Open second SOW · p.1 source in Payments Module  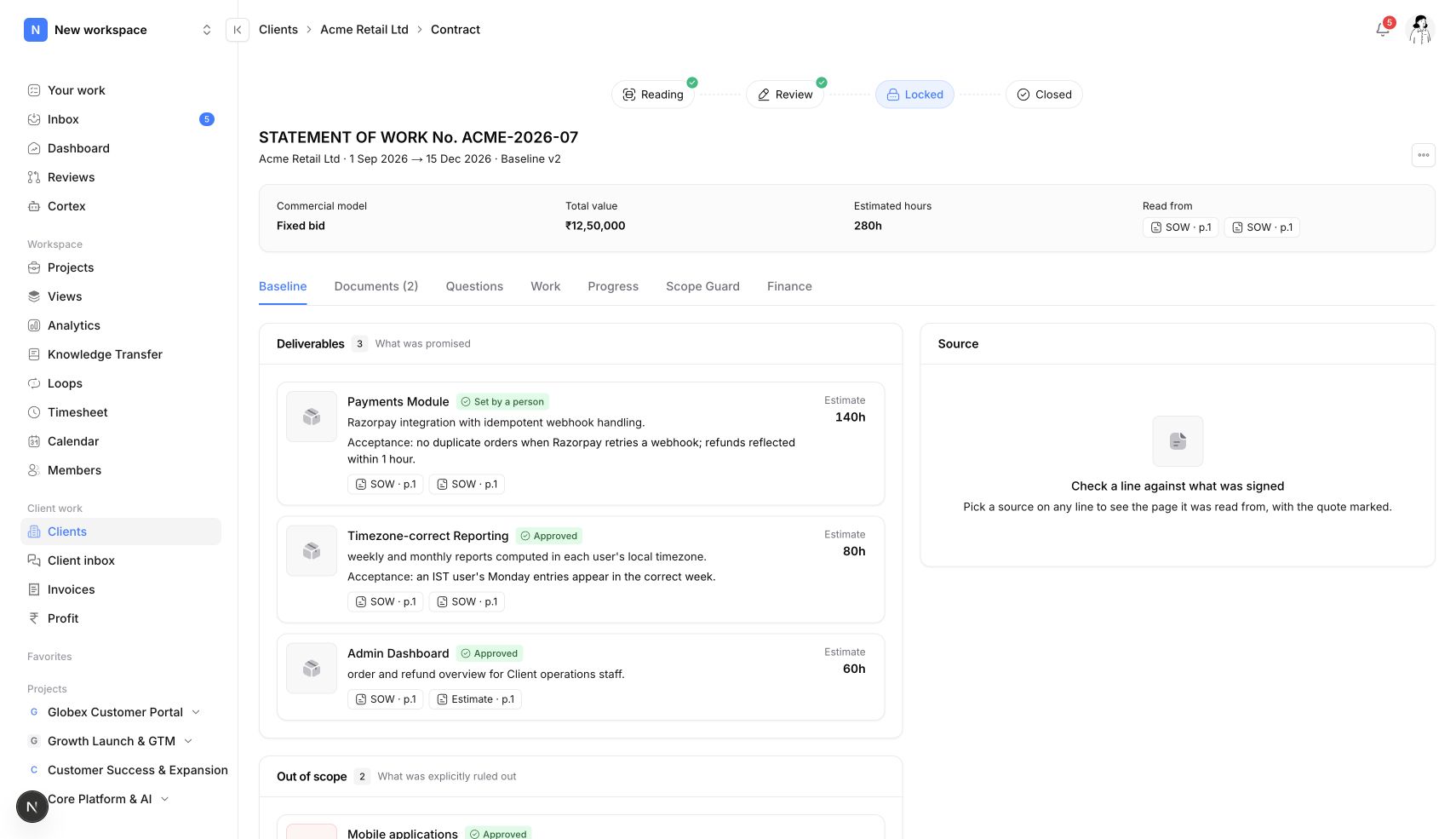click(467, 484)
